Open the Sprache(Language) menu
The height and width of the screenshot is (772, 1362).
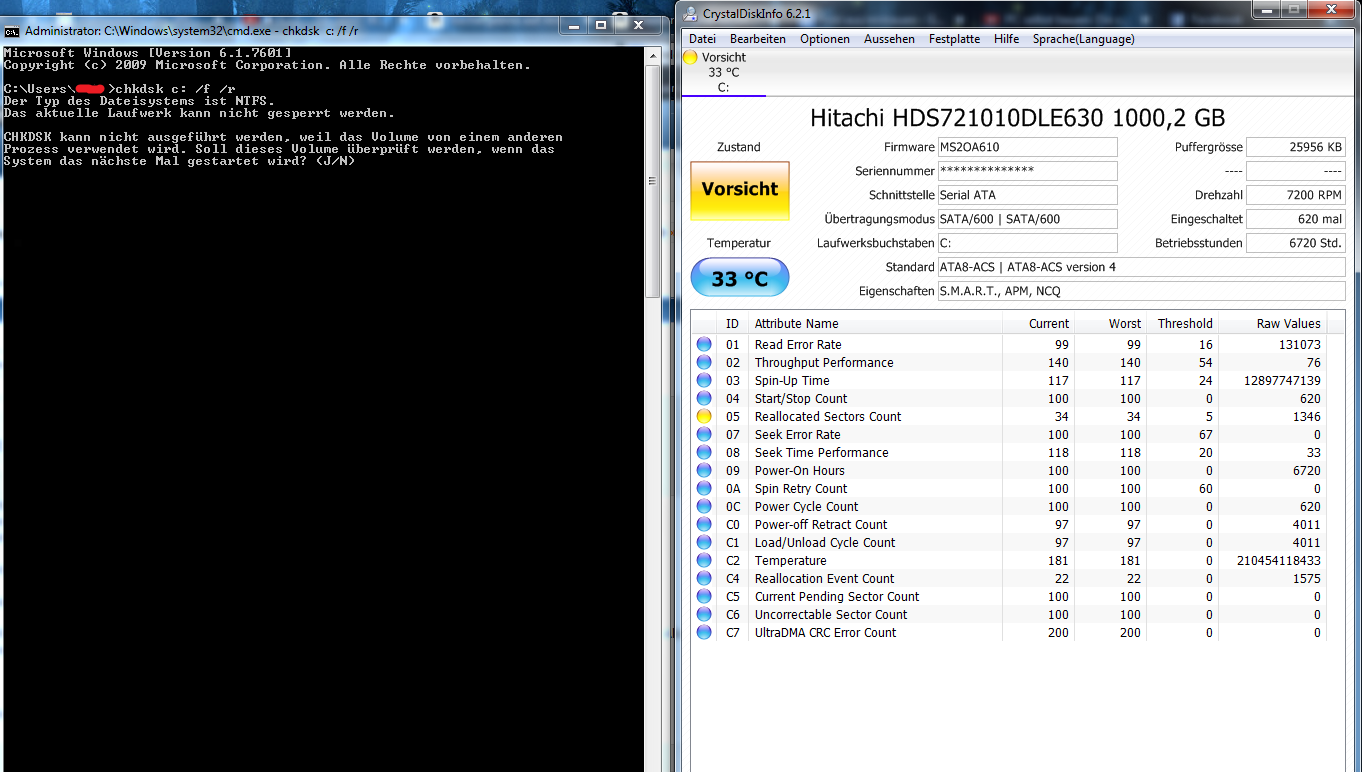[x=1083, y=39]
